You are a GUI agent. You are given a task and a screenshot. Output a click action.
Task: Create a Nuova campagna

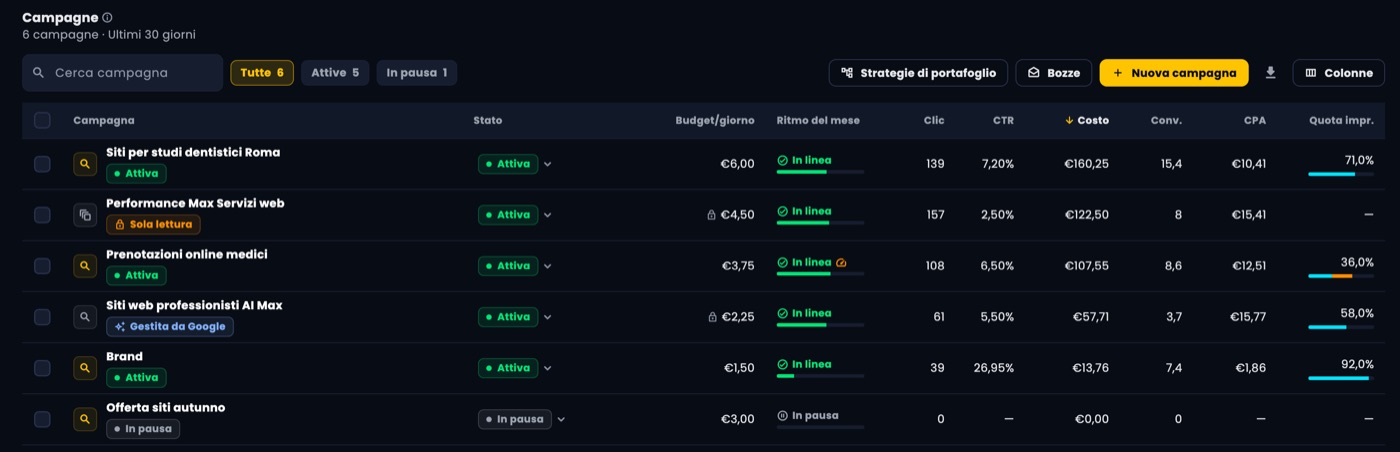click(1174, 73)
